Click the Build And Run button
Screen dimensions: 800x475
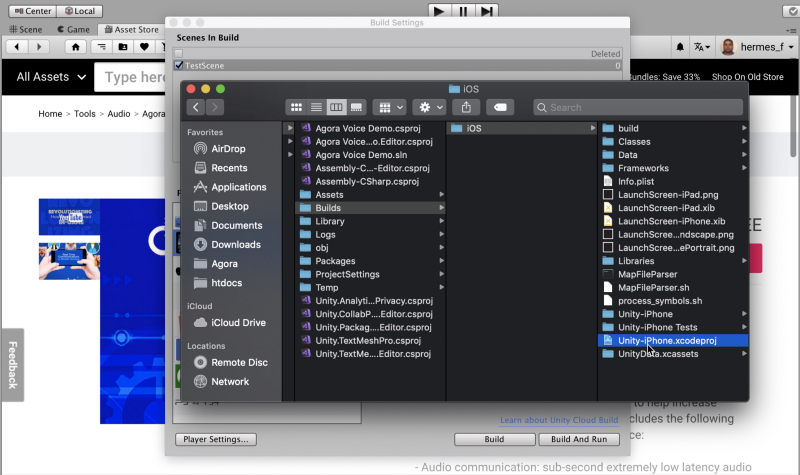[579, 439]
